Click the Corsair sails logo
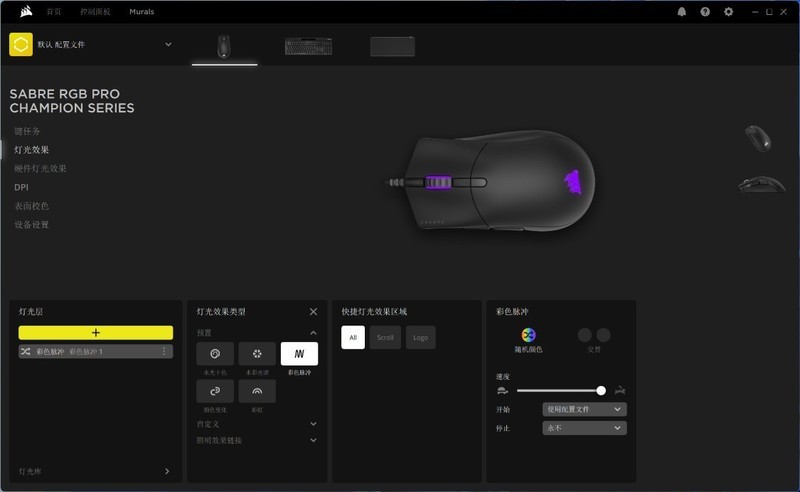The image size is (800, 492). point(26,11)
